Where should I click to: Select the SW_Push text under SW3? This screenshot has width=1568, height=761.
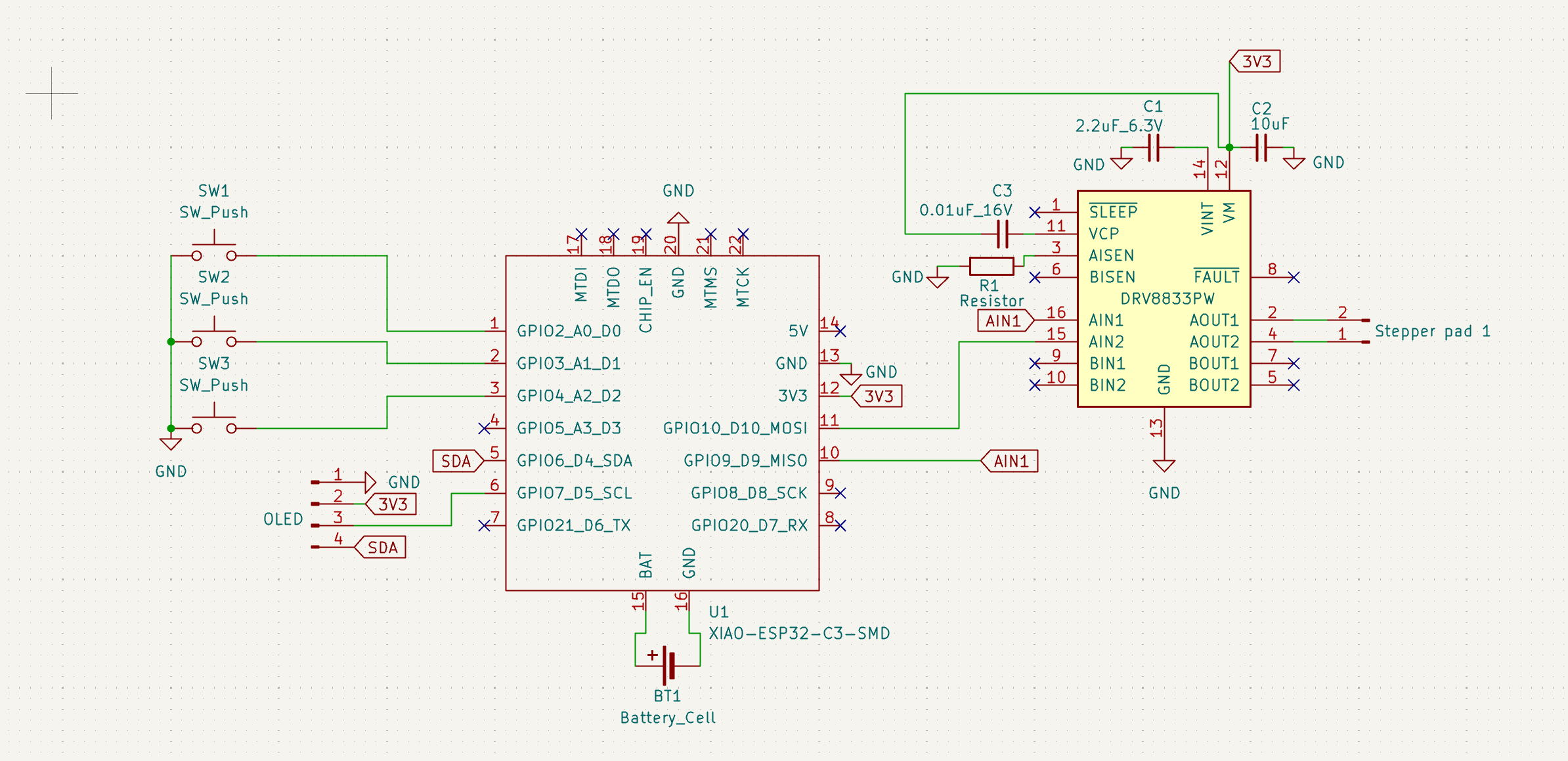click(213, 385)
